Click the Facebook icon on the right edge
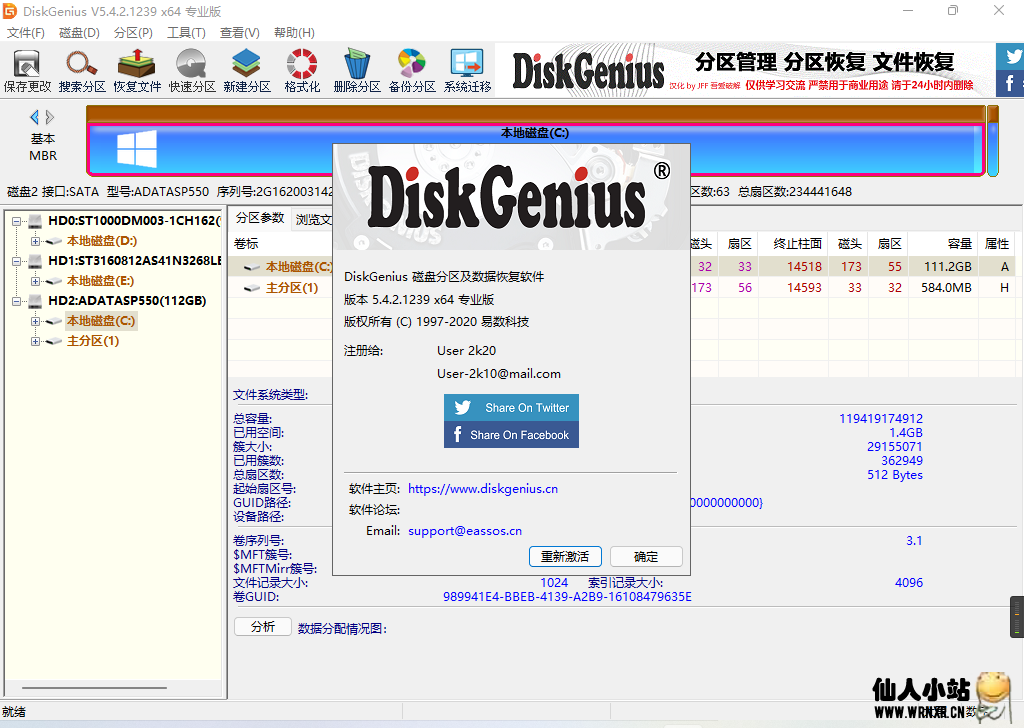The height and width of the screenshot is (728, 1024). [1013, 84]
